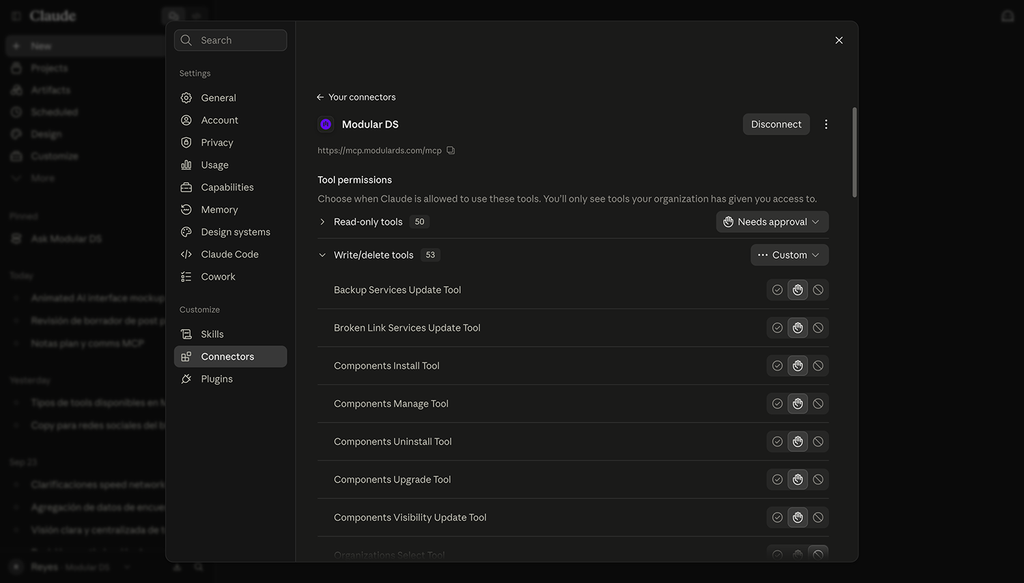Screen dimensions: 1024x583
Task: Block the Components Visibility Update Tool
Action: (818, 517)
